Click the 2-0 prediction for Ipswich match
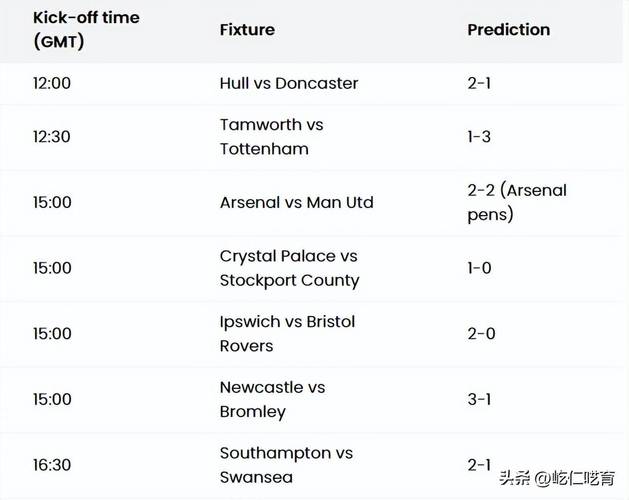Image resolution: width=629 pixels, height=500 pixels. click(x=481, y=334)
